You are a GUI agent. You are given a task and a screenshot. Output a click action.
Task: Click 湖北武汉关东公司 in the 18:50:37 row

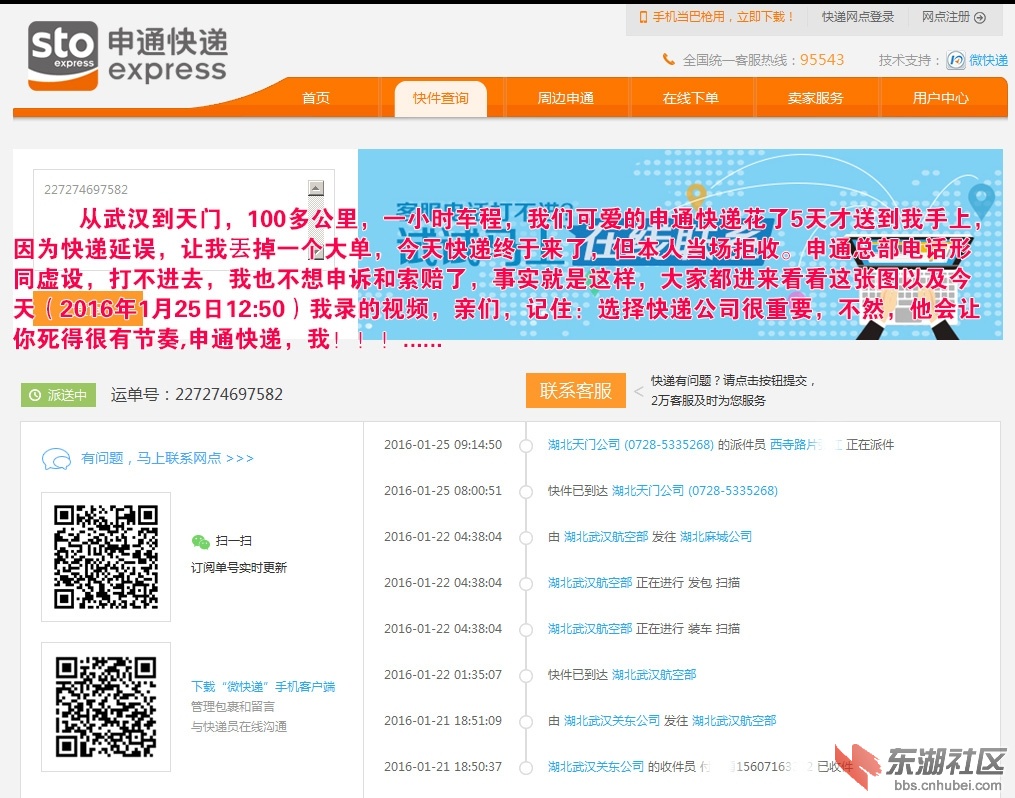pyautogui.click(x=596, y=766)
